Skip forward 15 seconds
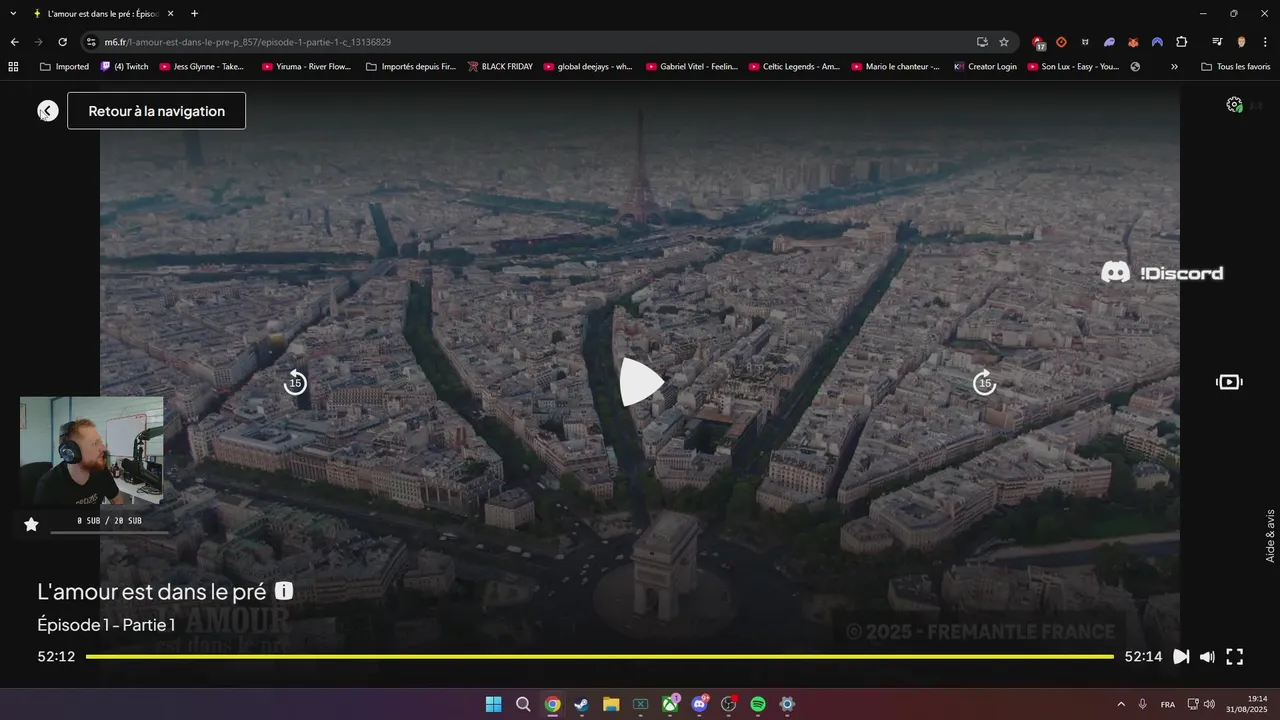The height and width of the screenshot is (720, 1280). tap(985, 382)
